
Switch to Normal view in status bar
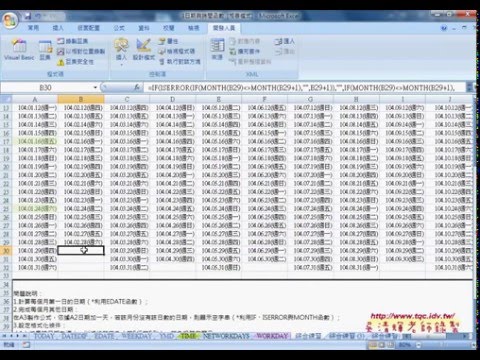point(373,345)
